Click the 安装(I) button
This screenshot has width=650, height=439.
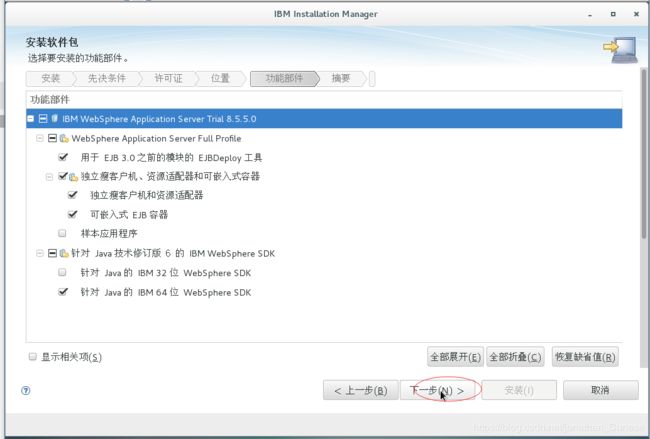519,390
